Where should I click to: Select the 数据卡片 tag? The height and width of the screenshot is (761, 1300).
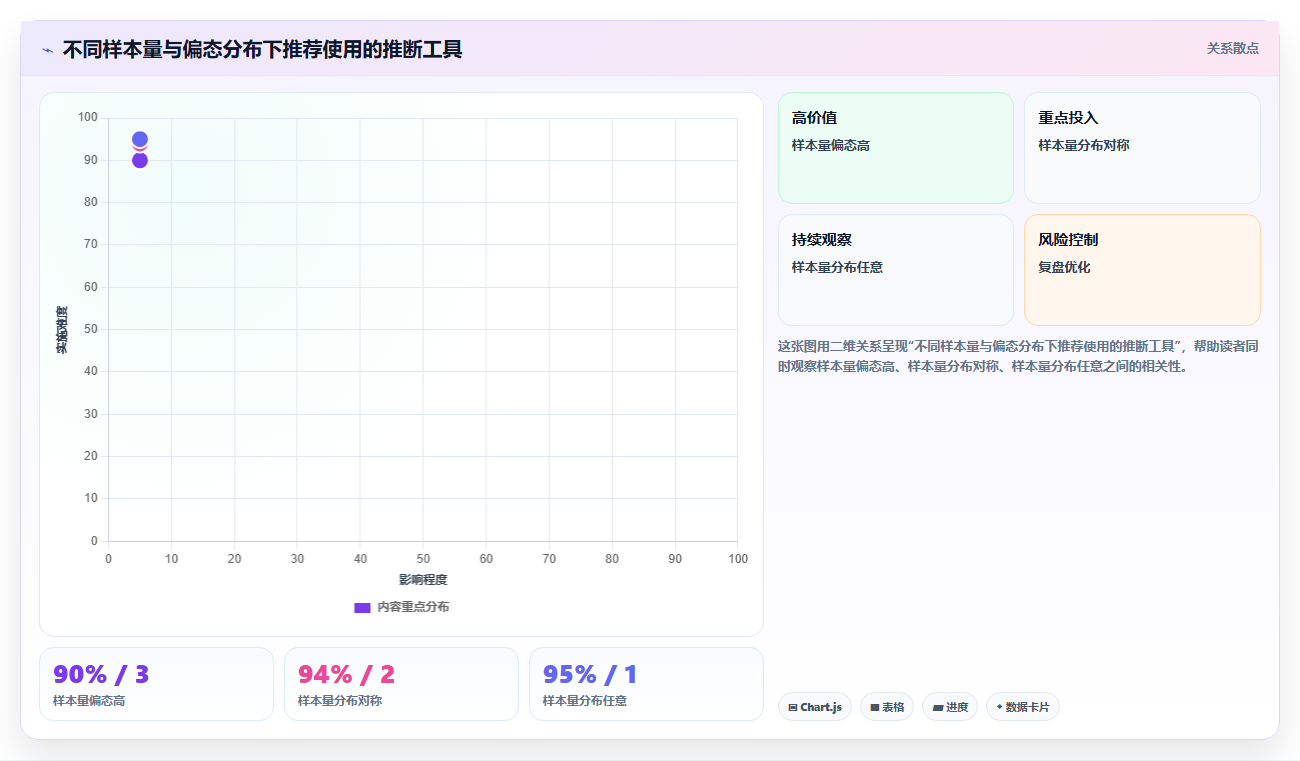tap(1023, 707)
